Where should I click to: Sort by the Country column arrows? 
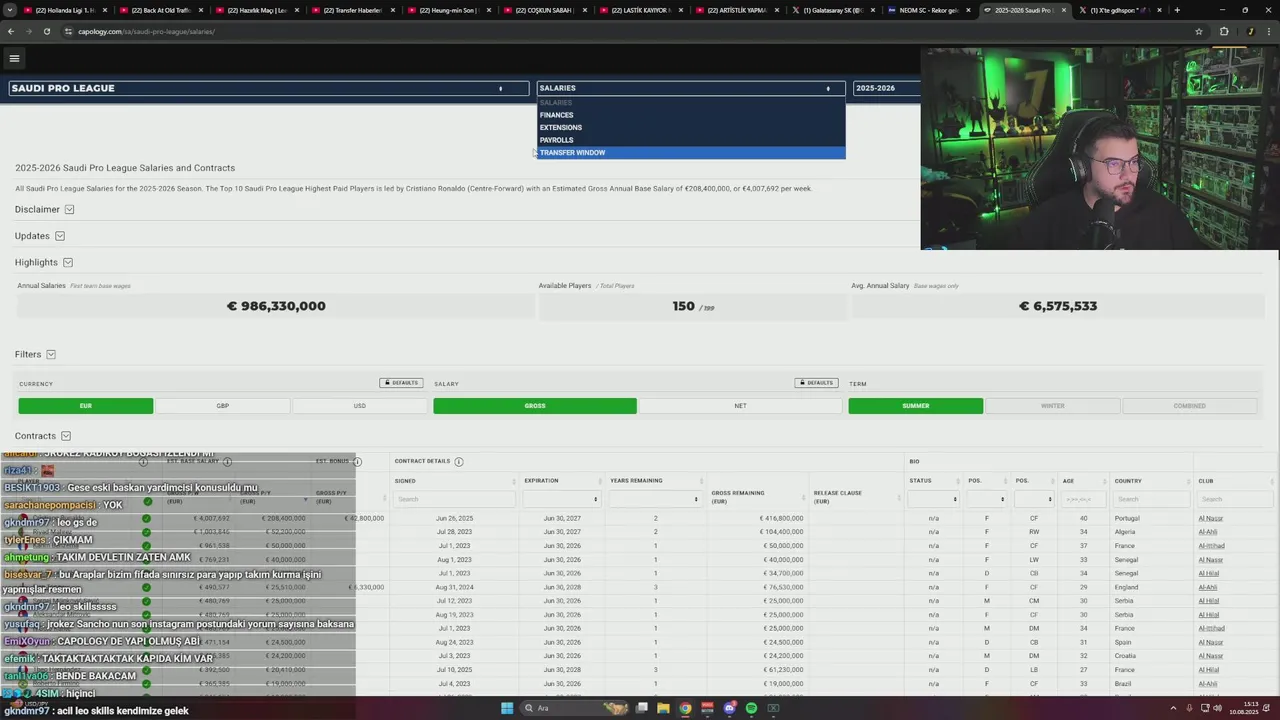[x=1187, y=481]
